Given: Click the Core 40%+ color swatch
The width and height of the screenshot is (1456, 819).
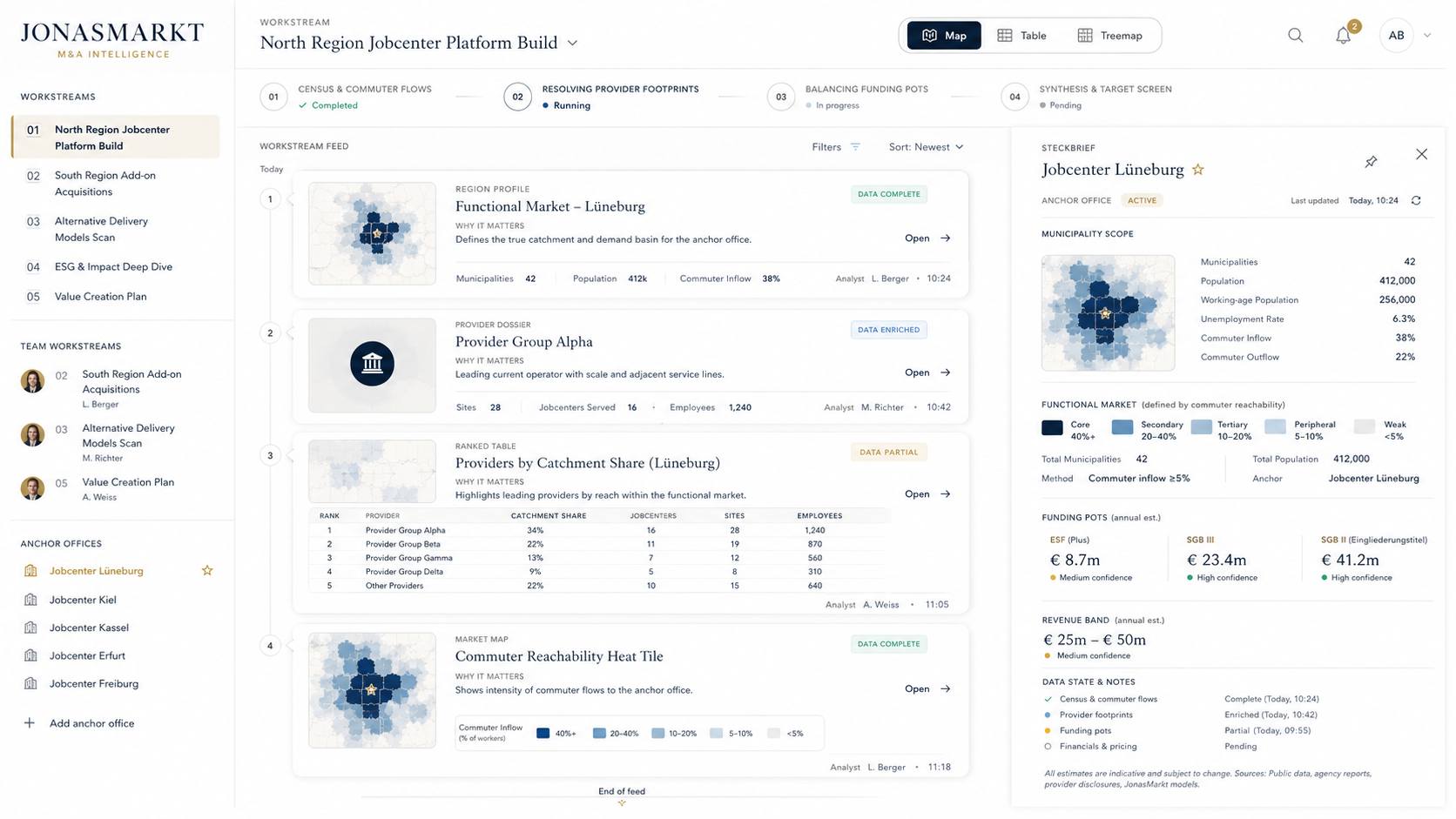Looking at the screenshot, I should tap(1052, 427).
